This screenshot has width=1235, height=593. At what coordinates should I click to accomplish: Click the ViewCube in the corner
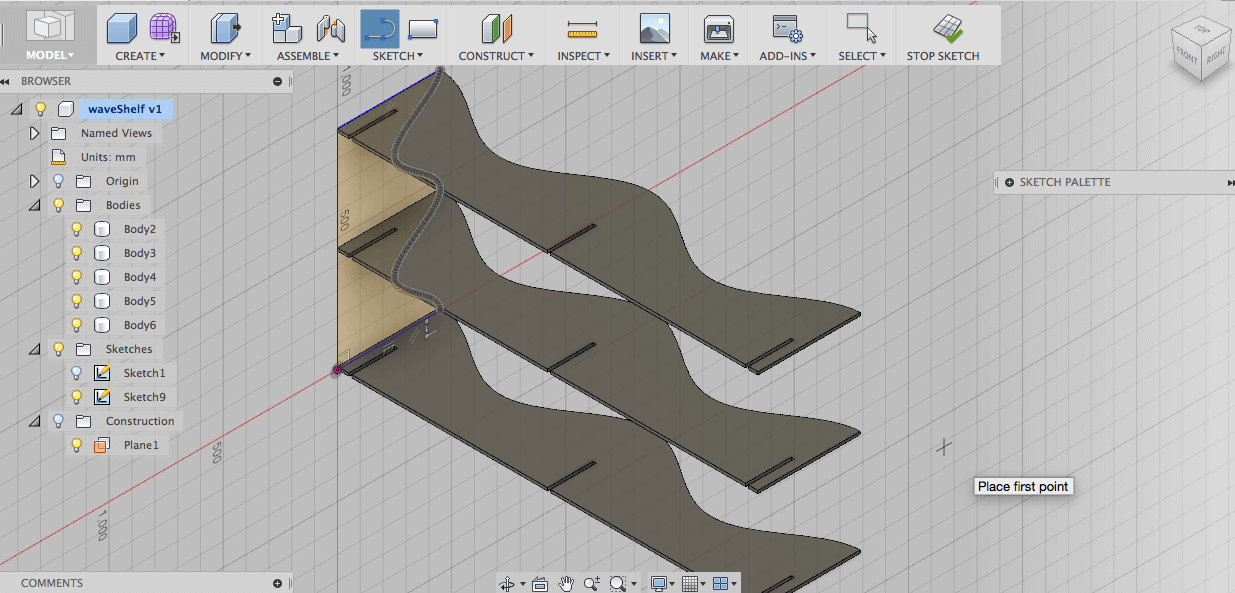pos(1201,48)
